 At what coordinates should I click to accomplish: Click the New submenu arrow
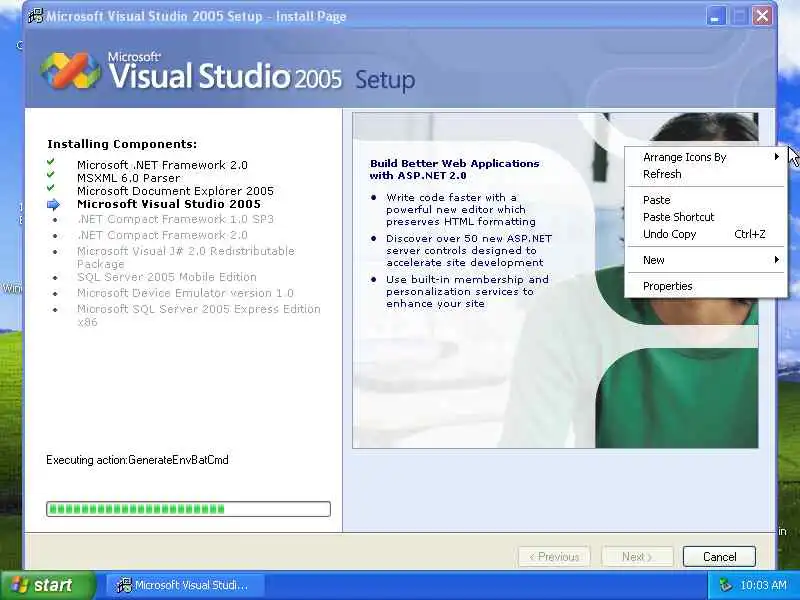coord(777,260)
